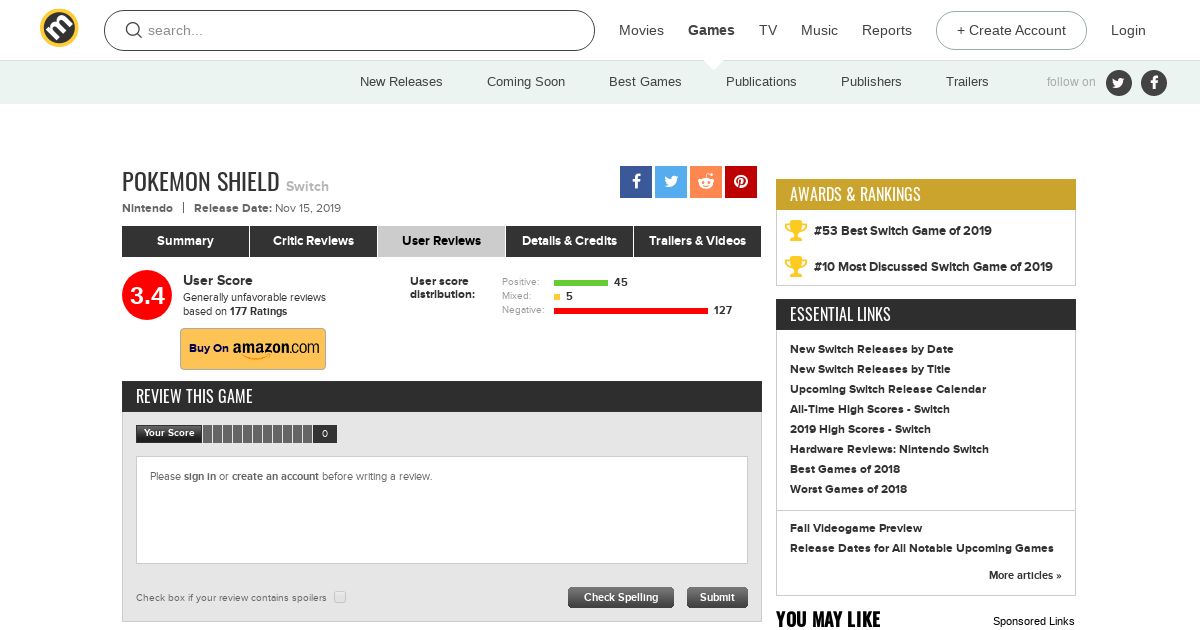The height and width of the screenshot is (630, 1200).
Task: Click the Create Account button
Action: (1011, 30)
